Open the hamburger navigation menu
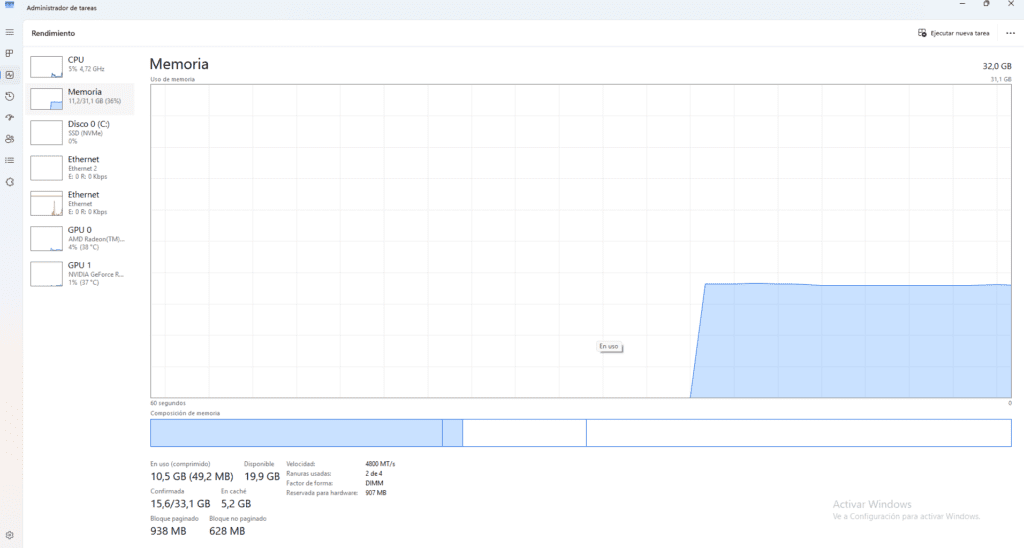The image size is (1024, 548). coord(10,32)
